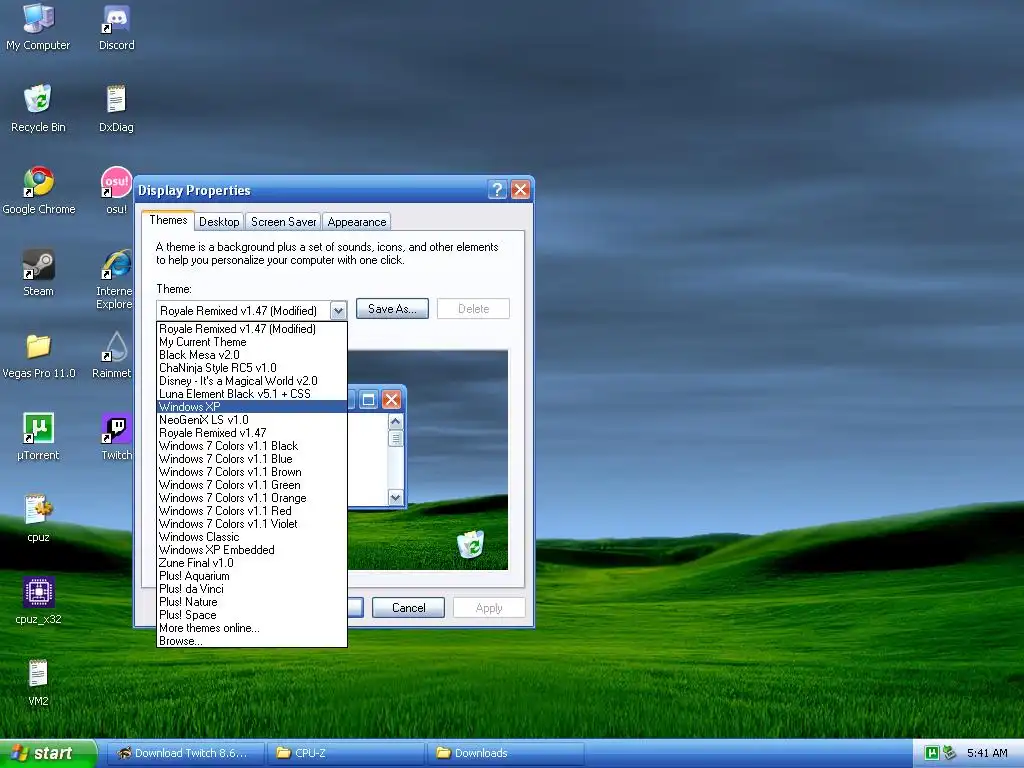
Task: Choose ChaNinja Style RC5 v1.0 theme
Action: coord(251,368)
